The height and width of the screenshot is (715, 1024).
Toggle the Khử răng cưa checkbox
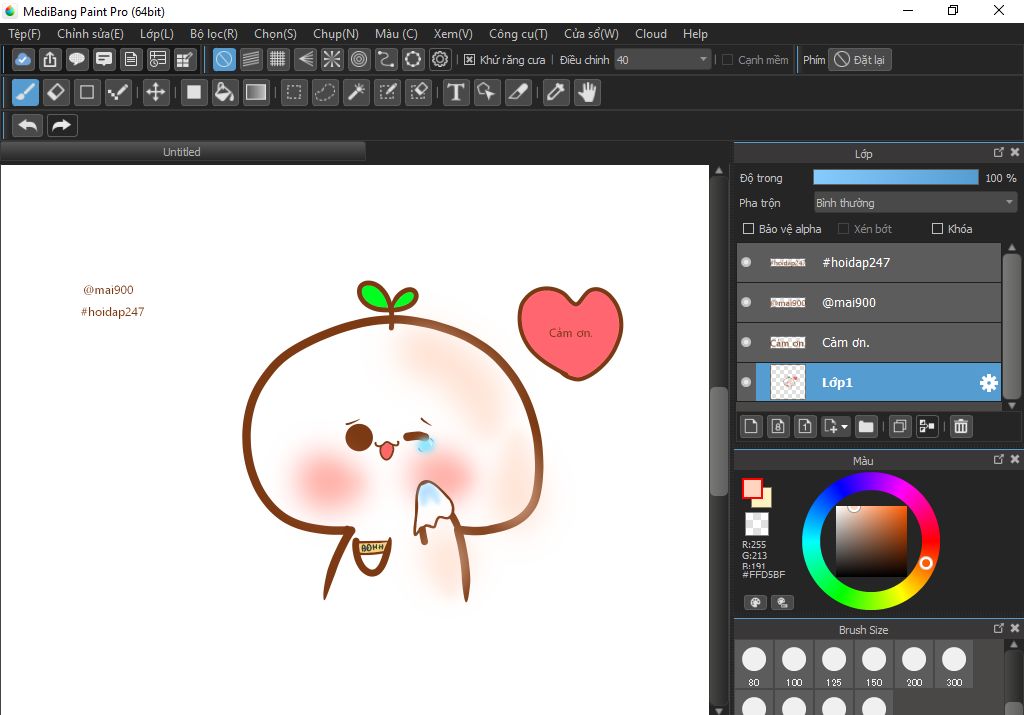pos(470,60)
